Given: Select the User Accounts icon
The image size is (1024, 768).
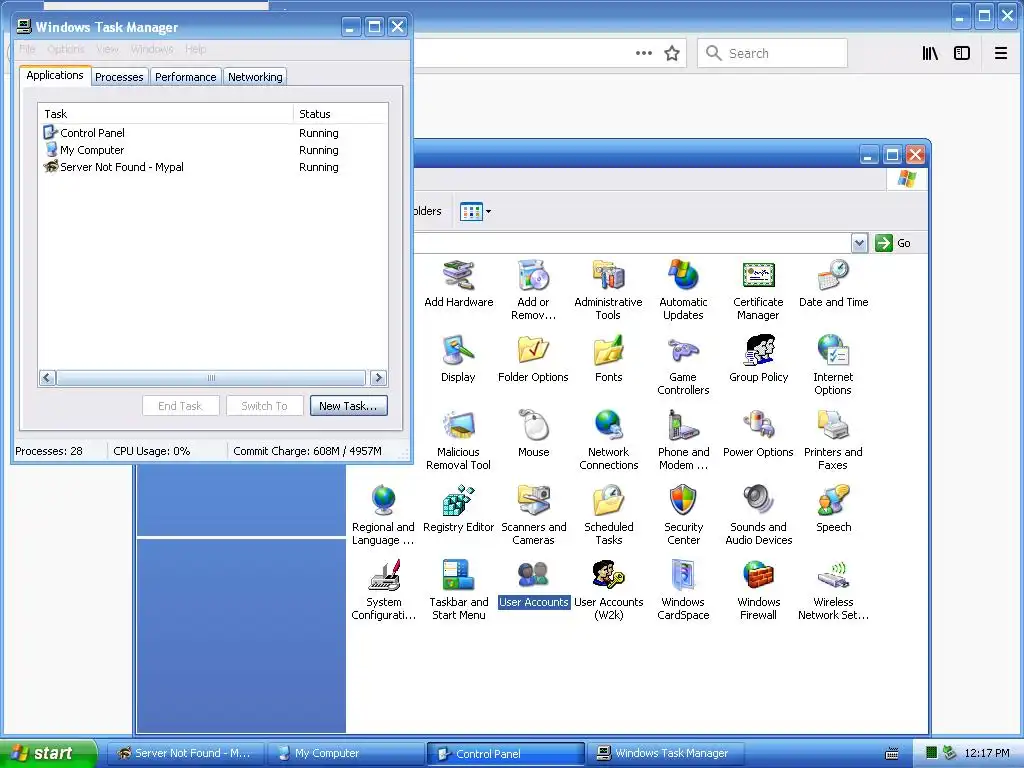Looking at the screenshot, I should point(534,584).
